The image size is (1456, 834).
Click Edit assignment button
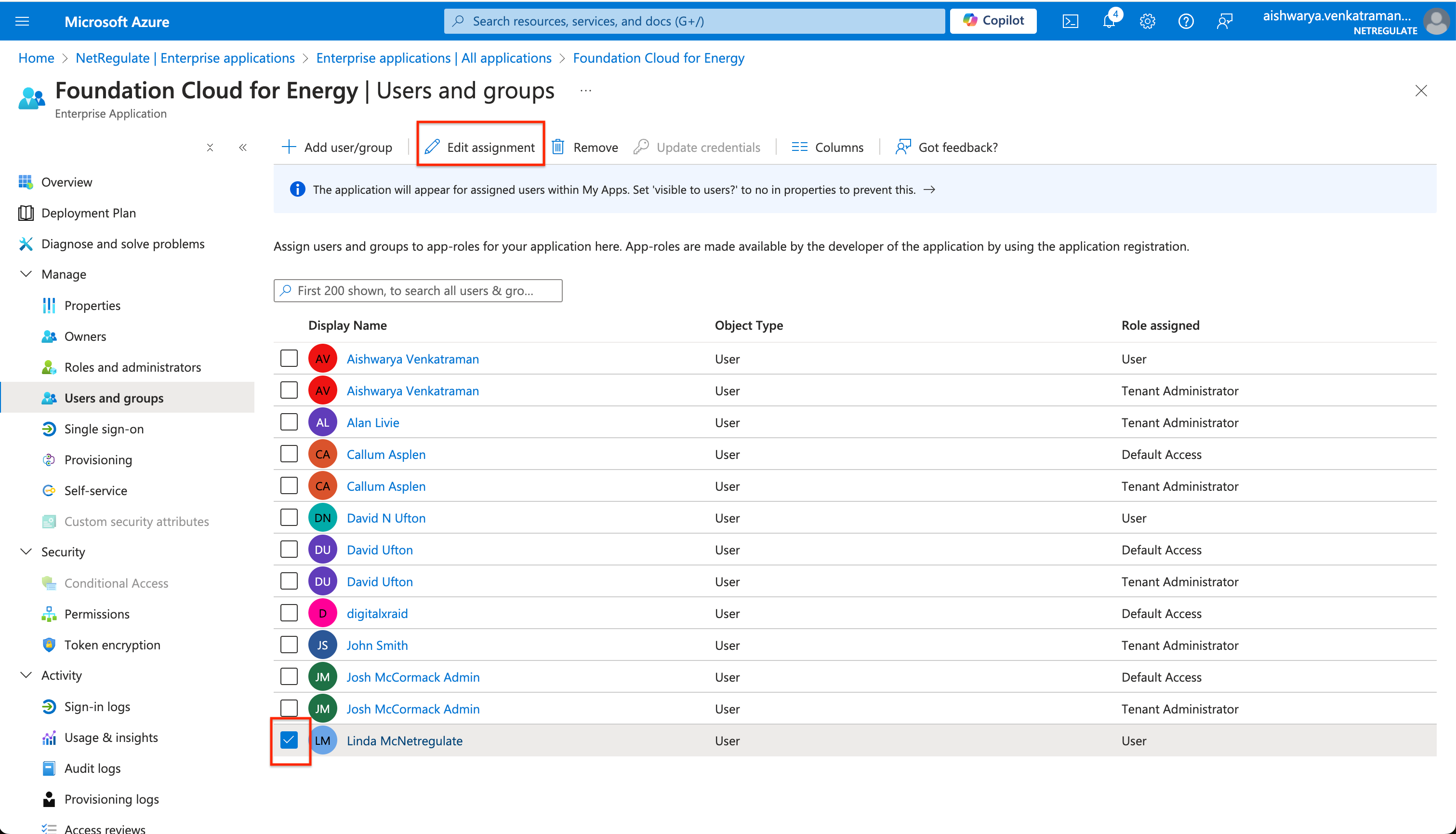click(481, 147)
